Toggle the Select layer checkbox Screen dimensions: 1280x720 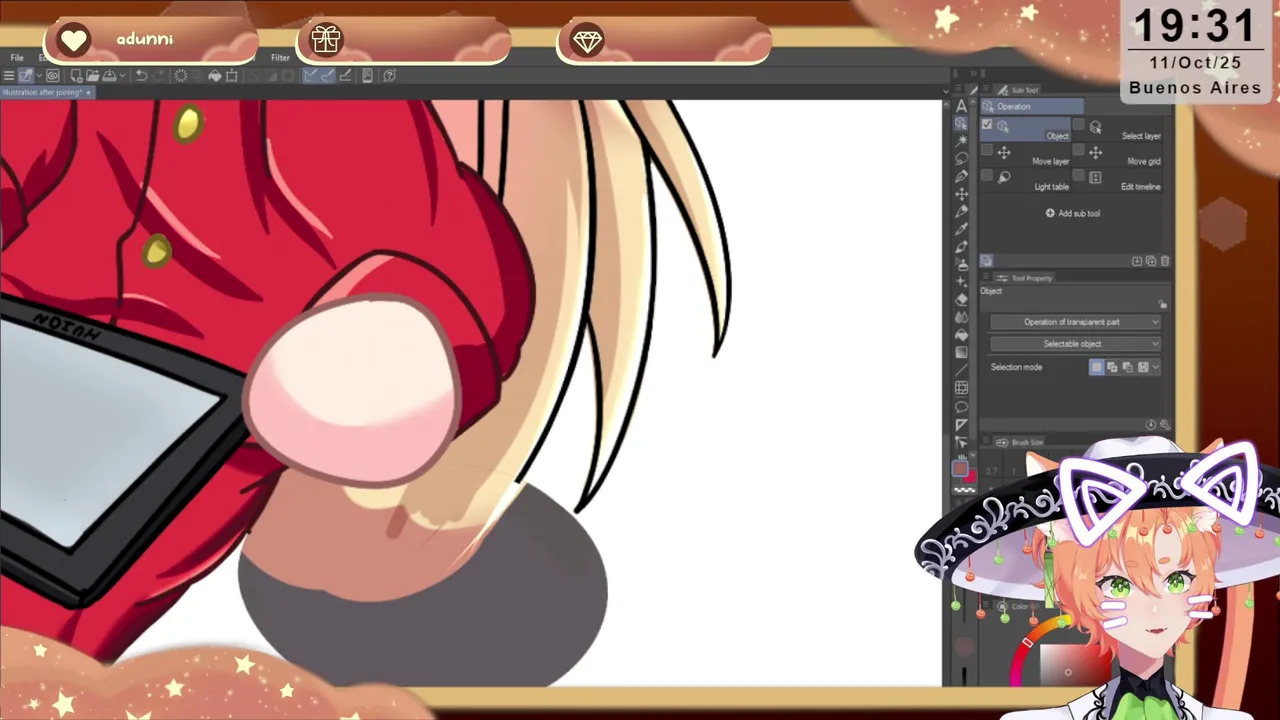[1079, 124]
